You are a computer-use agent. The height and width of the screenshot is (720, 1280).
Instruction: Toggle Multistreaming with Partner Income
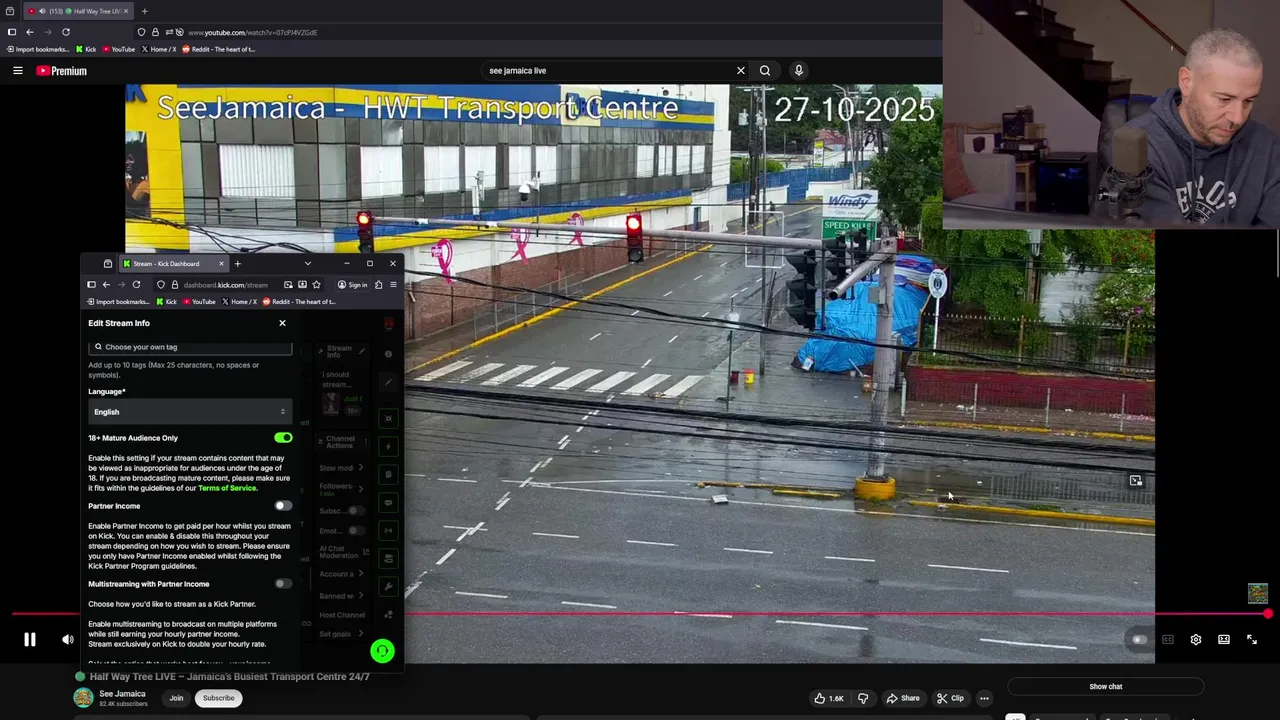[283, 584]
